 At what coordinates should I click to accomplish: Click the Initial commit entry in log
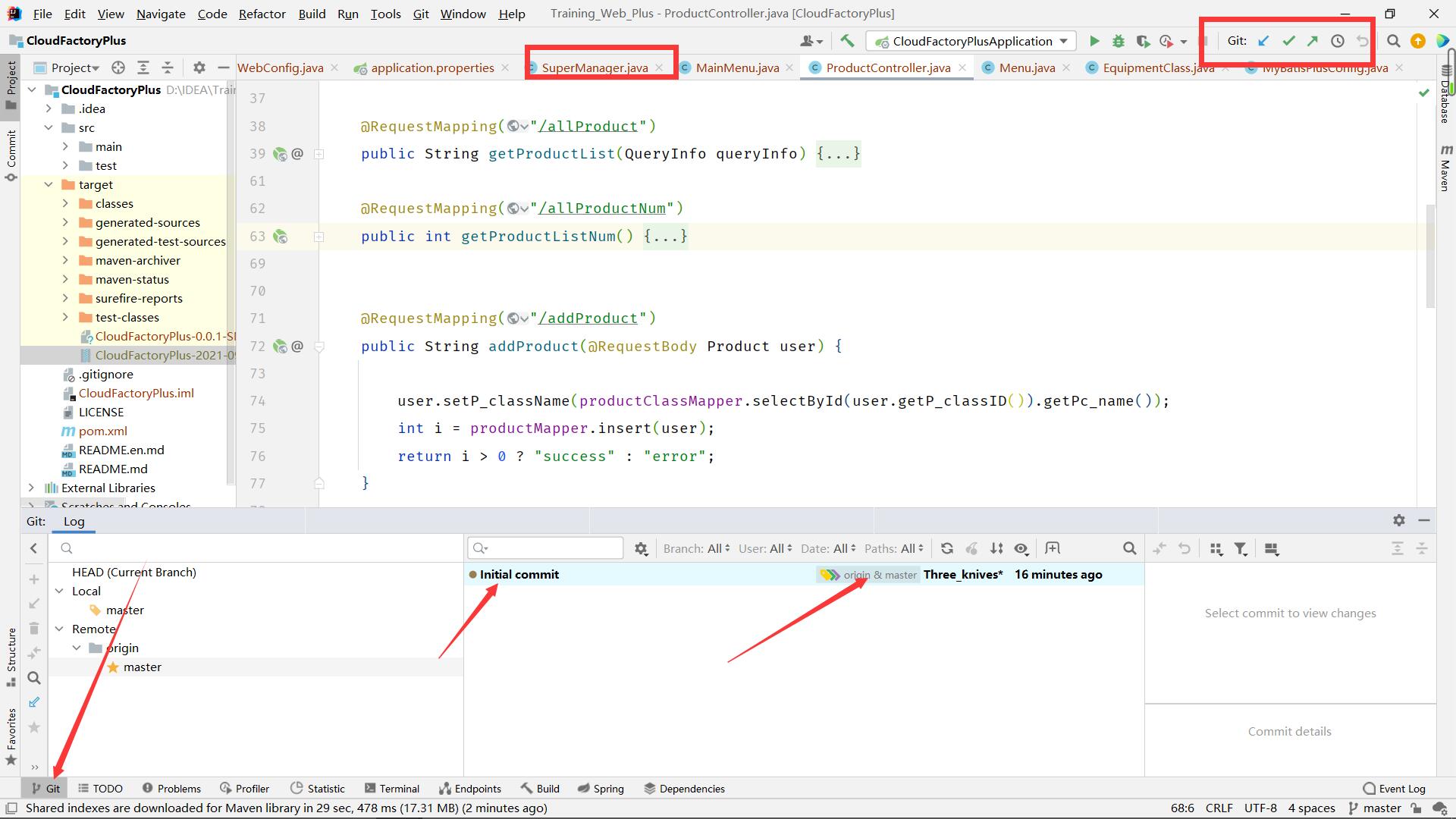pos(519,574)
